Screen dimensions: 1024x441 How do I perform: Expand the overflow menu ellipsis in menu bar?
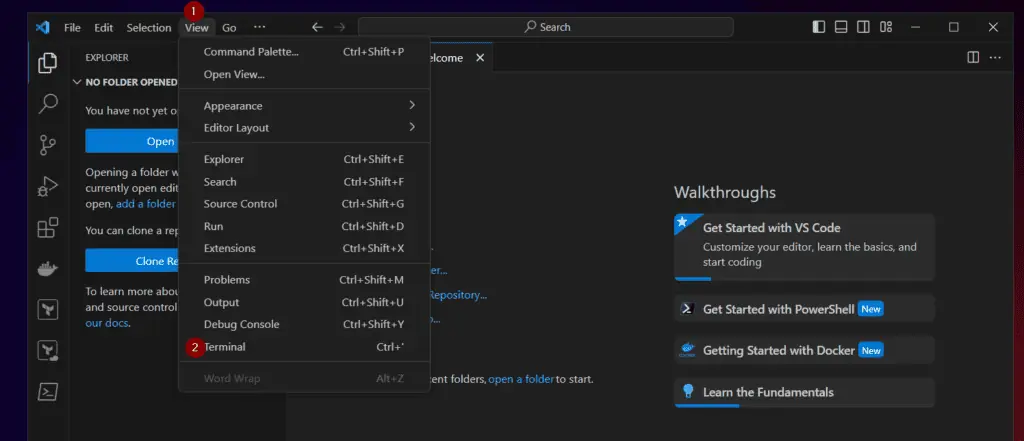pos(260,27)
